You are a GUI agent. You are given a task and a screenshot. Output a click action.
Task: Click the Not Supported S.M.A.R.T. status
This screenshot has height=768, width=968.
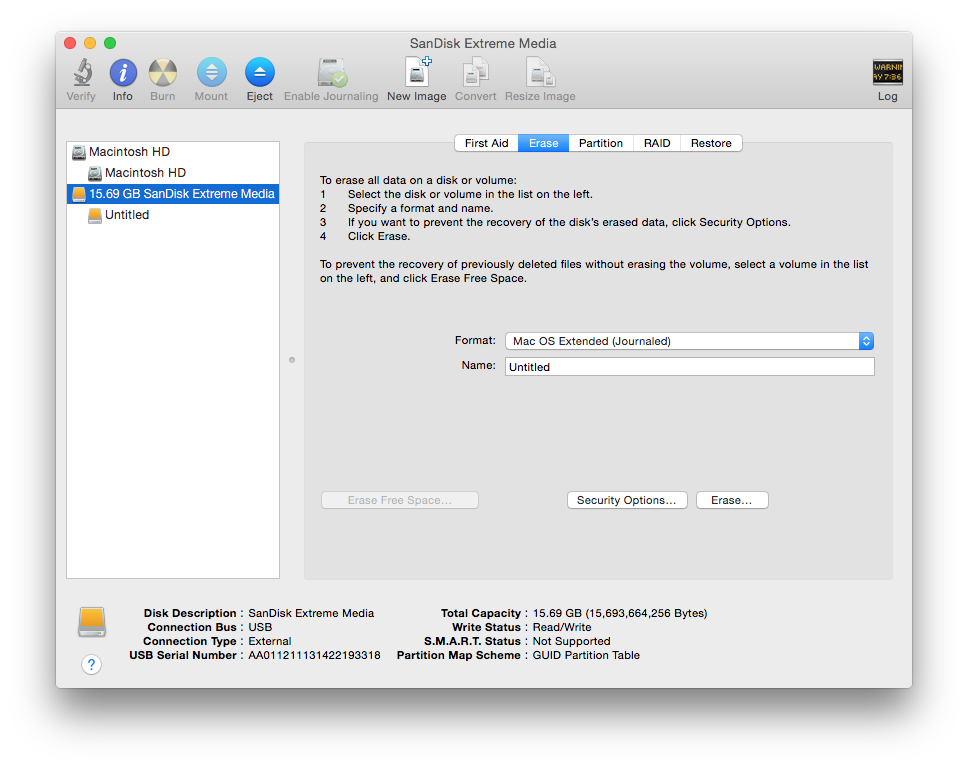[x=571, y=641]
